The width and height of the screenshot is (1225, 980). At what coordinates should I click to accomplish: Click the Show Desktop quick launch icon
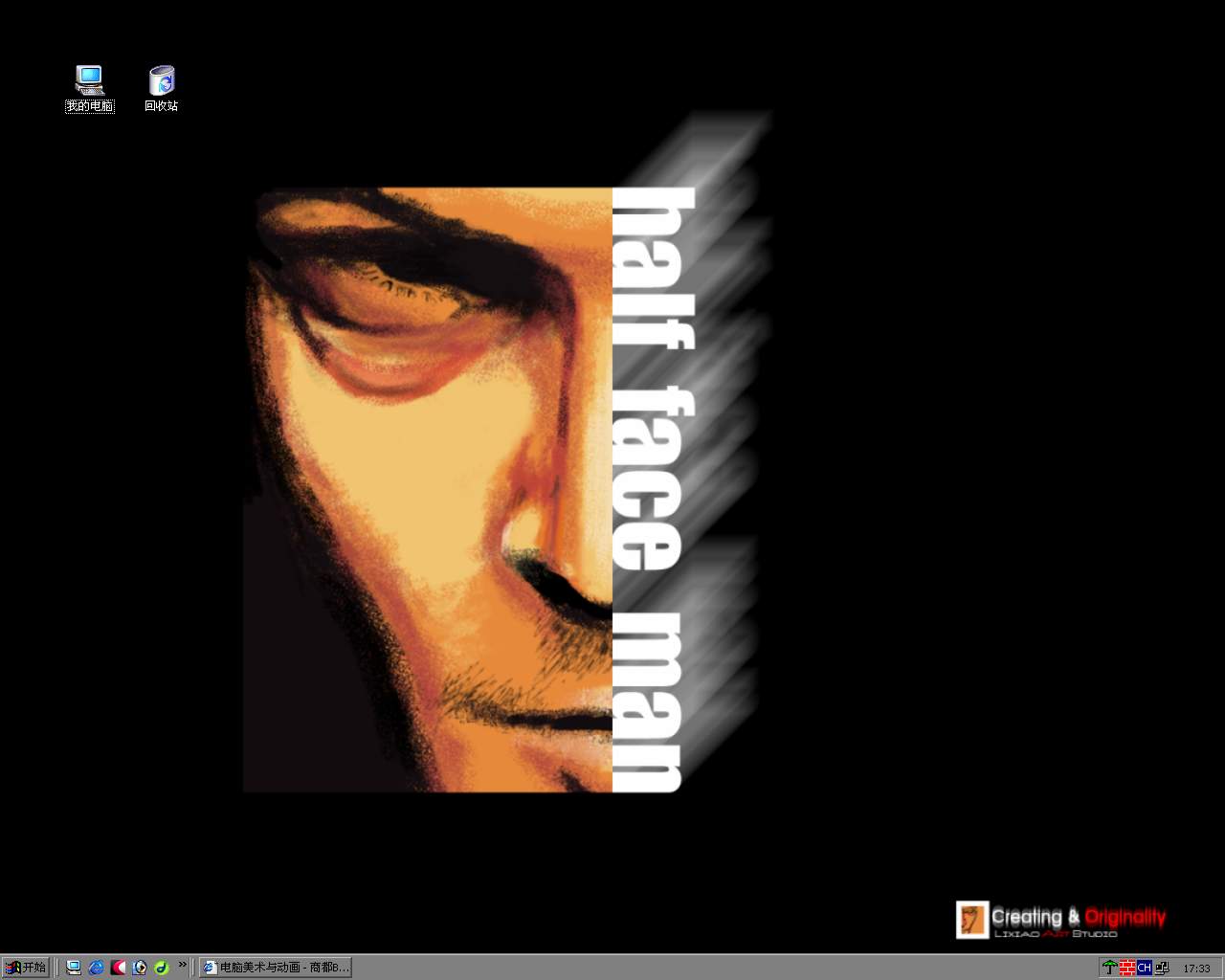74,968
